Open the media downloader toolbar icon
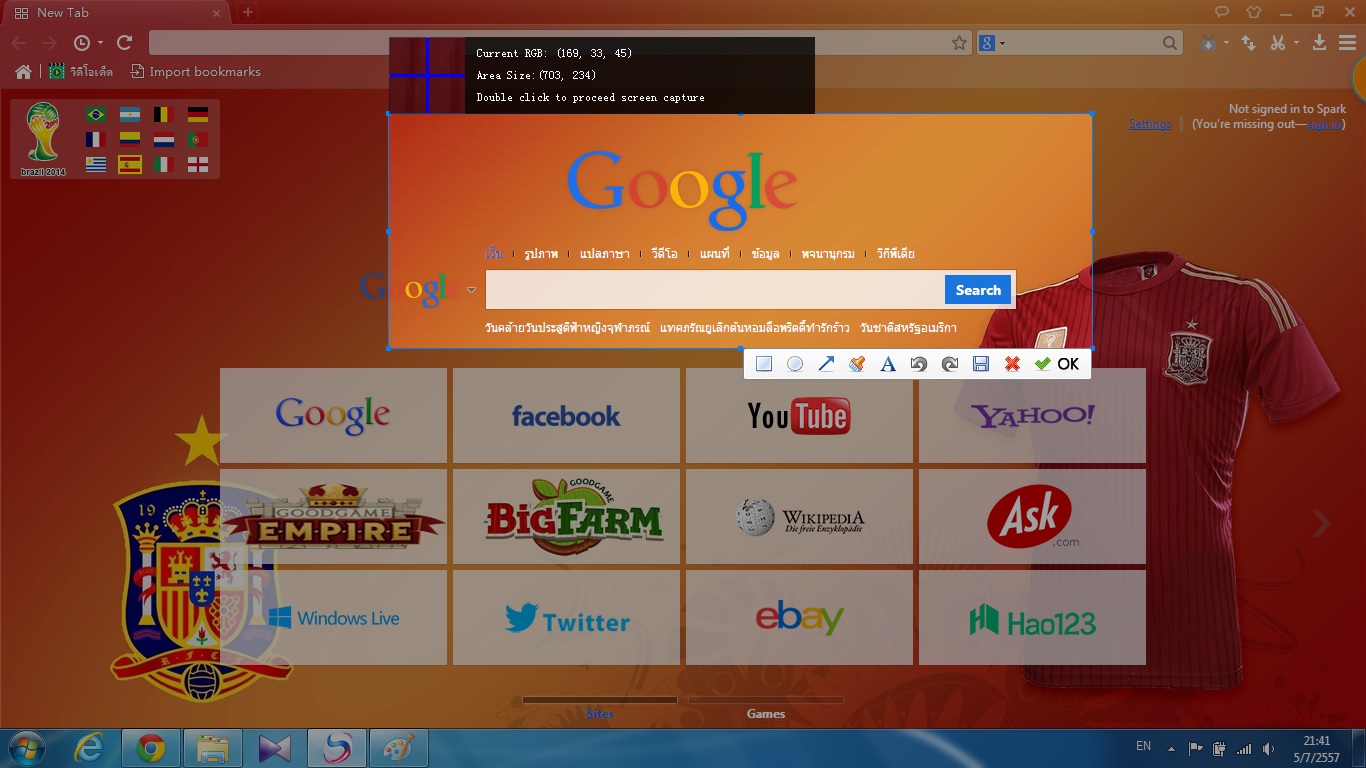1366x768 pixels. point(1209,43)
